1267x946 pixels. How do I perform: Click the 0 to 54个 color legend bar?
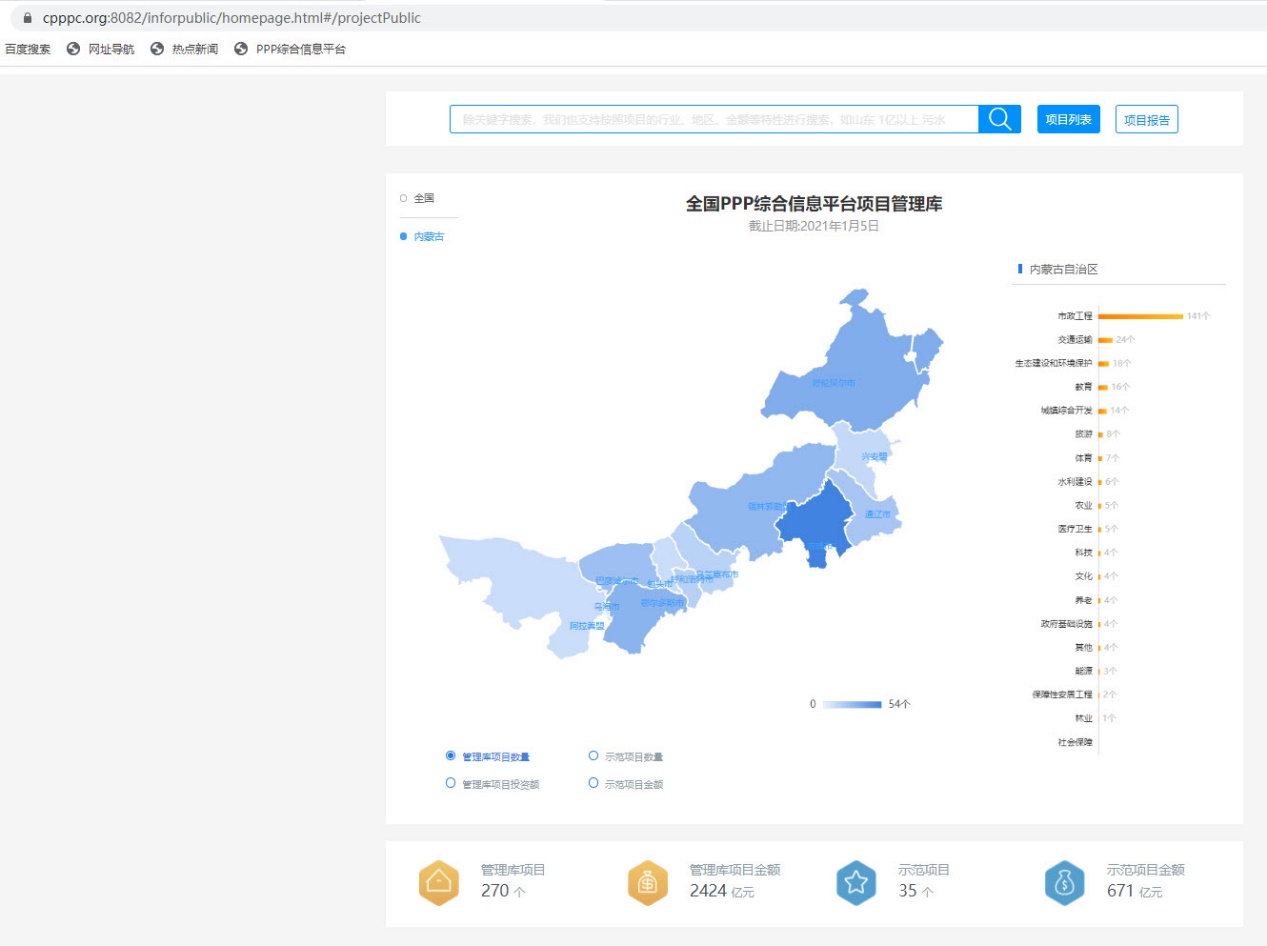tap(852, 704)
